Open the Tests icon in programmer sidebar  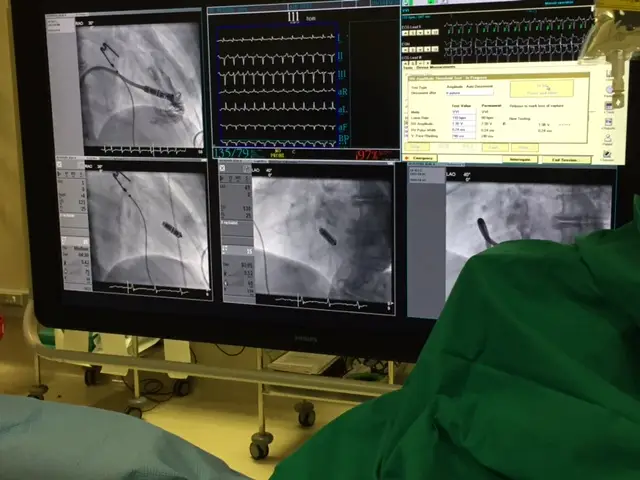[x=609, y=103]
